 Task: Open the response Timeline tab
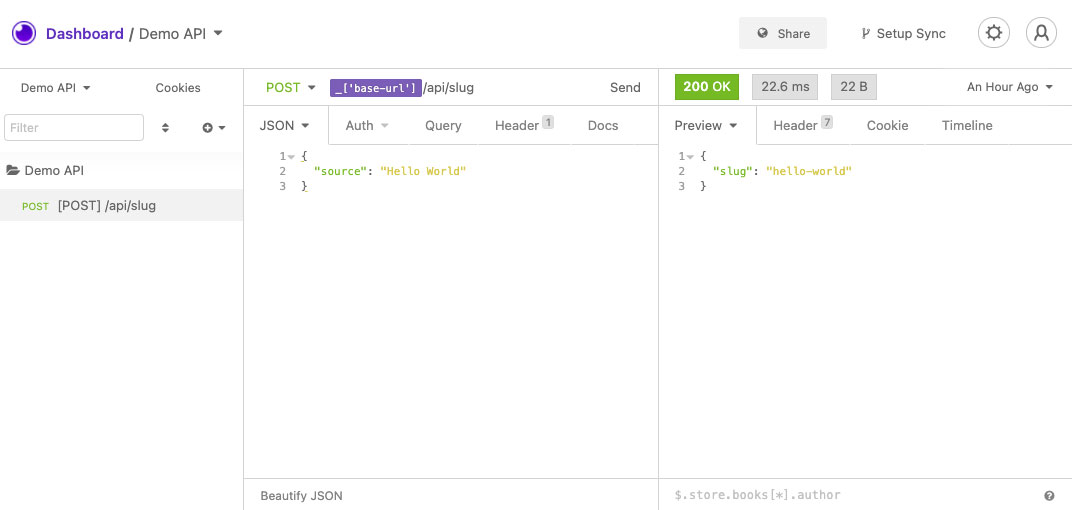point(967,125)
